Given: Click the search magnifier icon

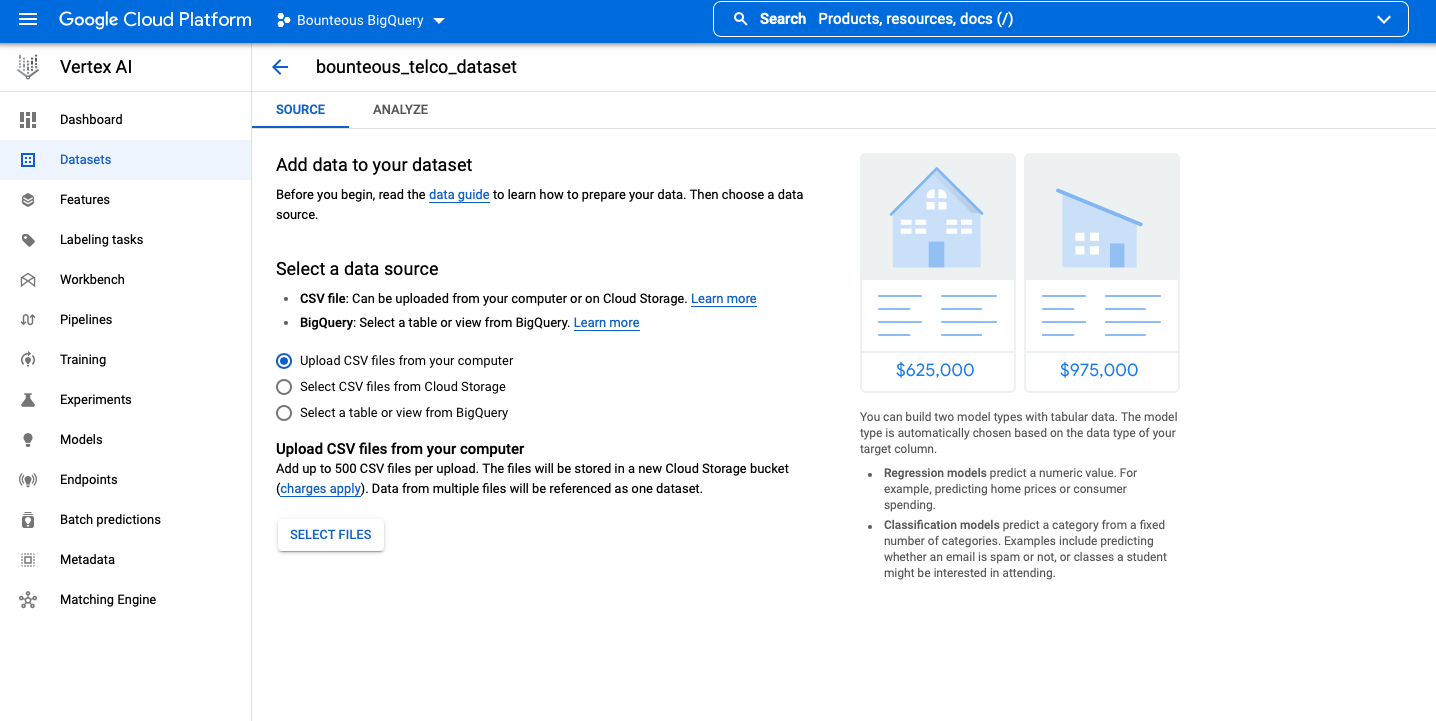Looking at the screenshot, I should click(741, 19).
